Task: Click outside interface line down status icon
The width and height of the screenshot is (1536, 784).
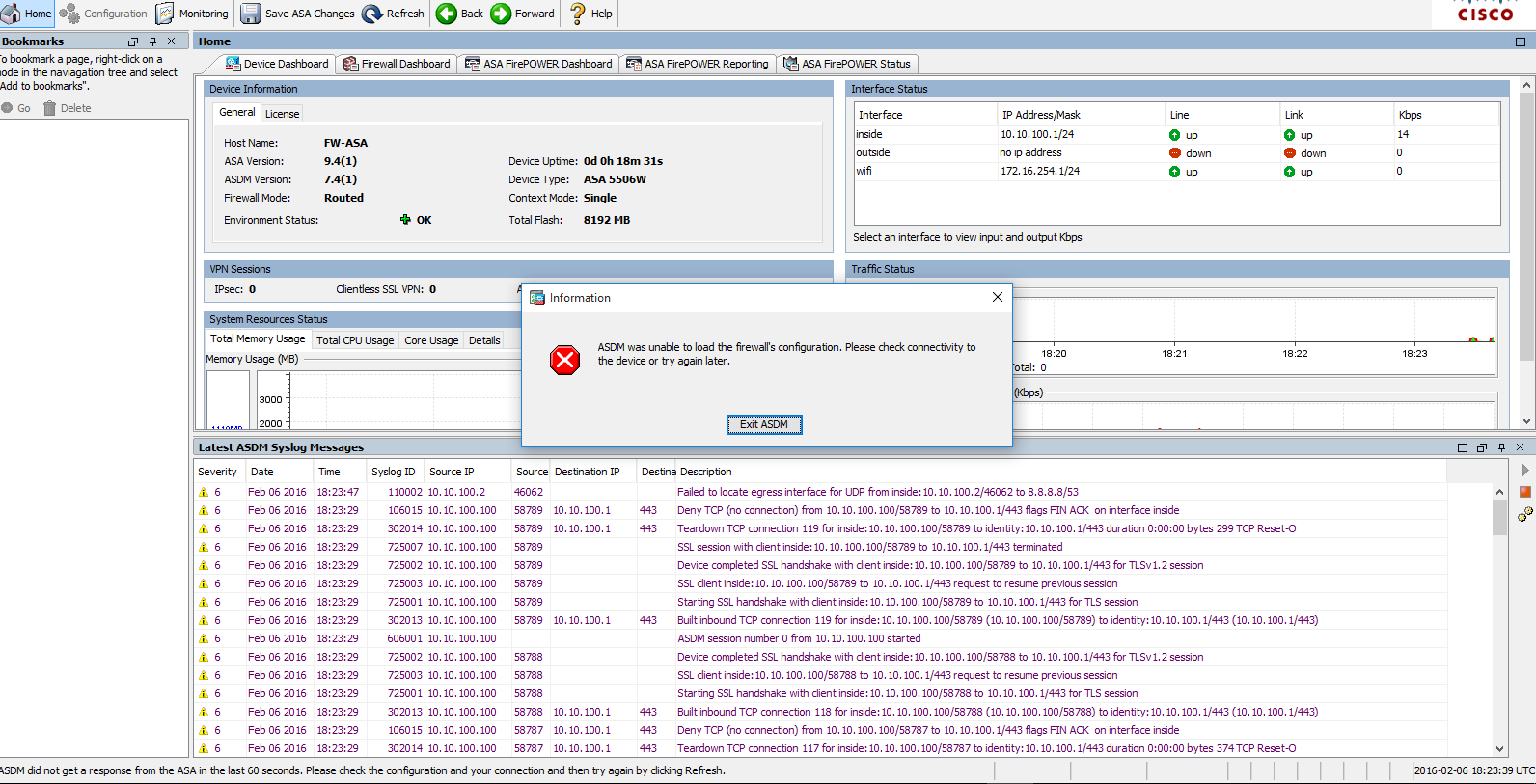Action: click(1174, 153)
